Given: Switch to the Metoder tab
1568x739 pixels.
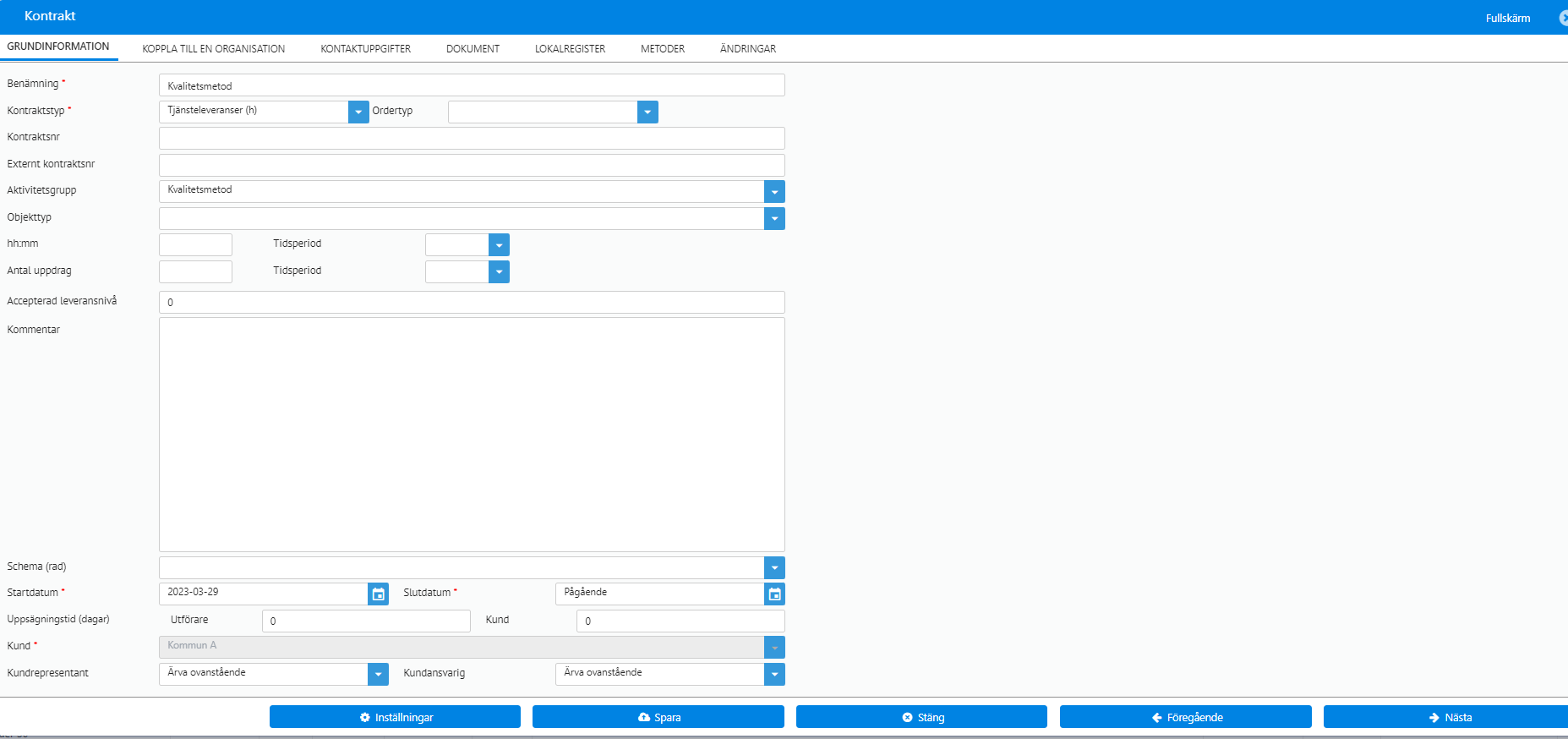Looking at the screenshot, I should (x=663, y=49).
